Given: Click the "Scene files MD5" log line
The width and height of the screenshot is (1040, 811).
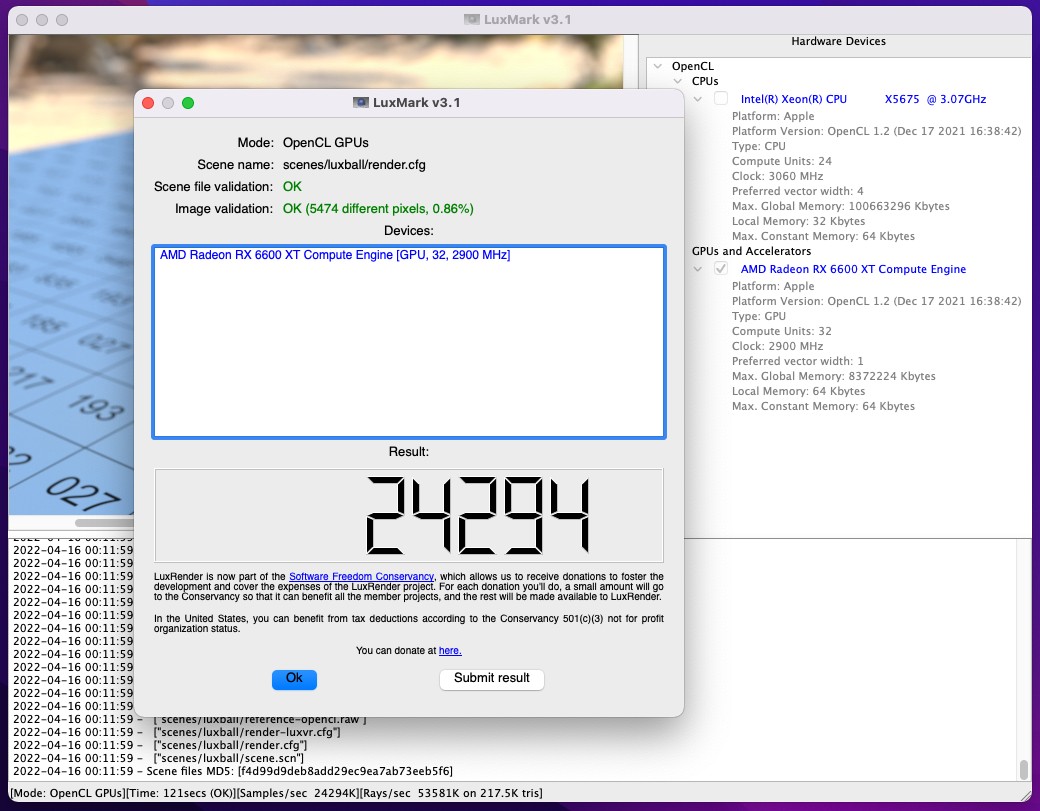Looking at the screenshot, I should click(x=233, y=771).
